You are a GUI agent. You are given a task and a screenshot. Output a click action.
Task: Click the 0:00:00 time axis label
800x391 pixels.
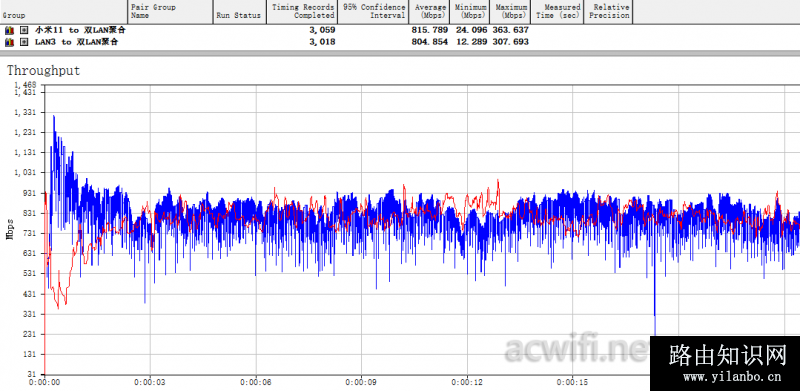coord(44,382)
